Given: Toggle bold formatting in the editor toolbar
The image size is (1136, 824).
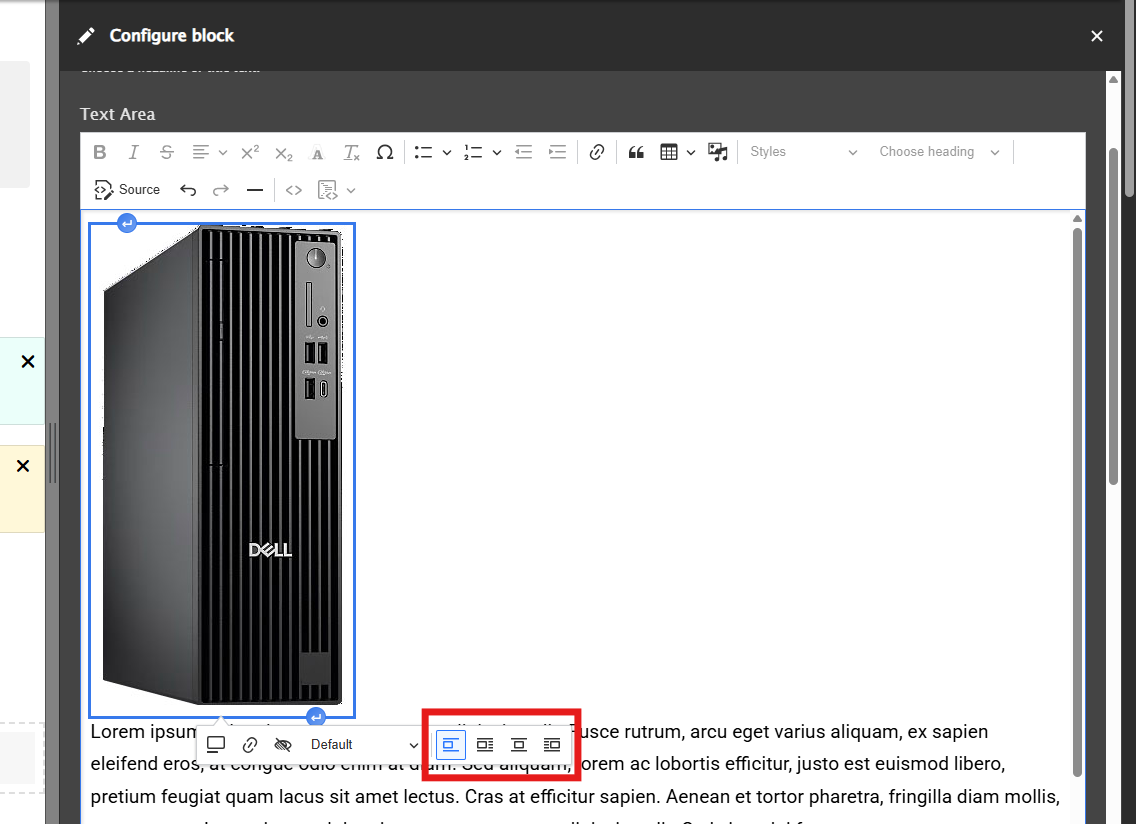Looking at the screenshot, I should (x=100, y=152).
